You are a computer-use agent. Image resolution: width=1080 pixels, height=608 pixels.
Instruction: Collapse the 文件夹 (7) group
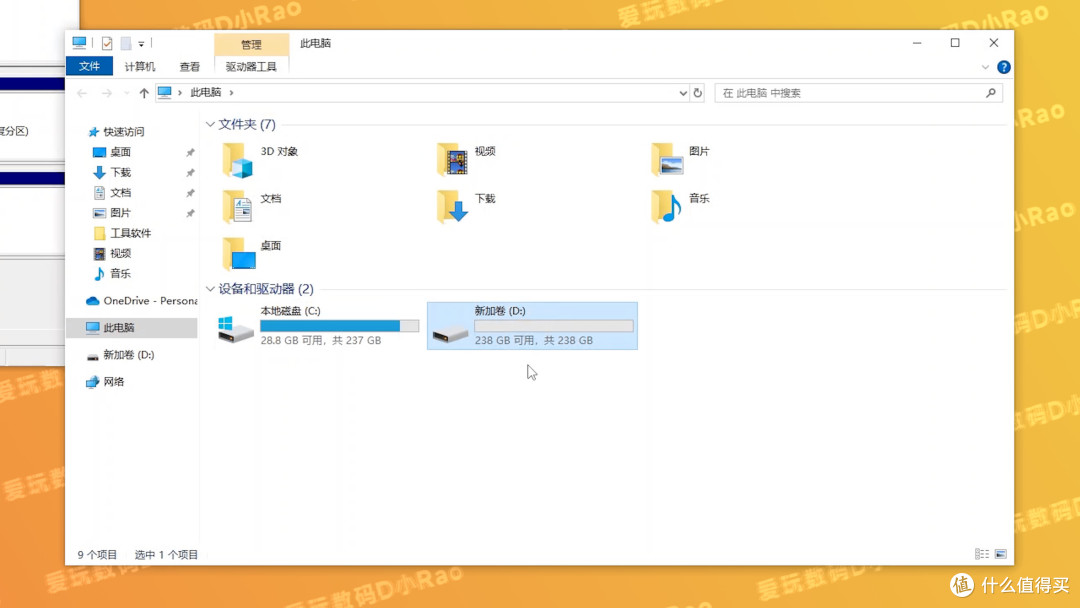pos(210,125)
